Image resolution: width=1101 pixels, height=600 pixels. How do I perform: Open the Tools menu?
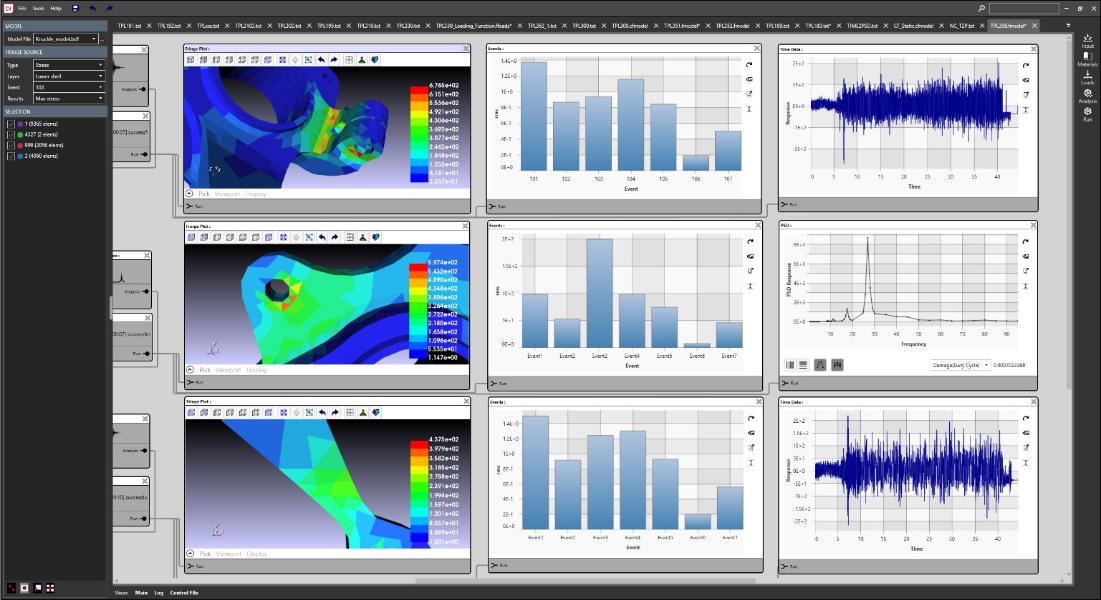pyautogui.click(x=38, y=8)
